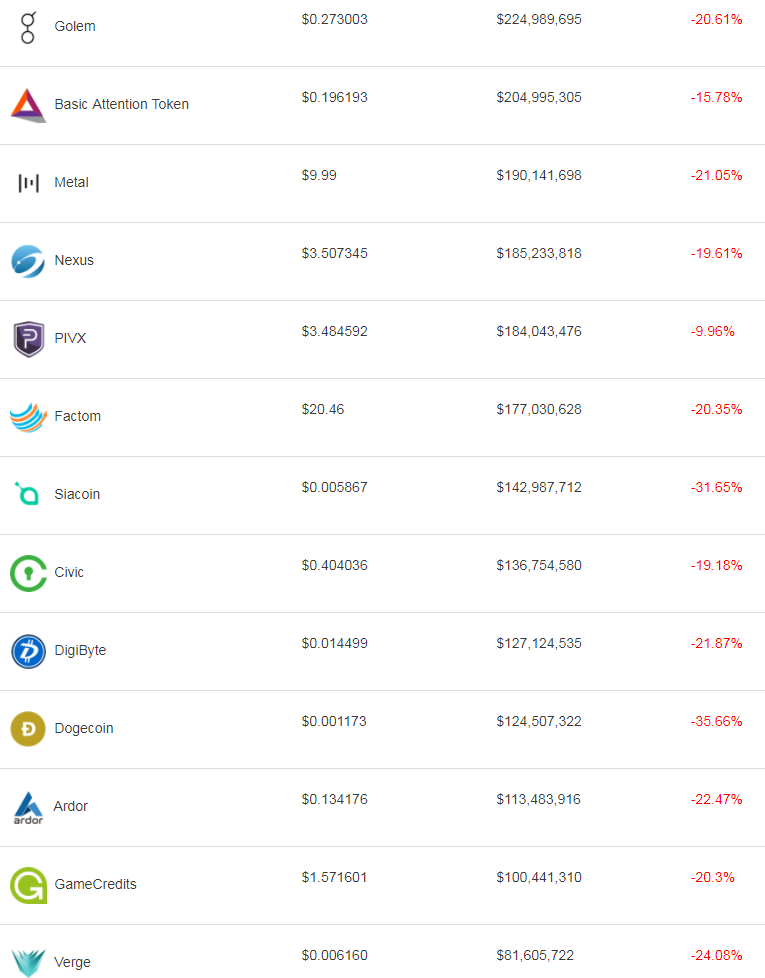This screenshot has height=978, width=765.
Task: Click the Civic keyhole logo icon
Action: [x=28, y=573]
